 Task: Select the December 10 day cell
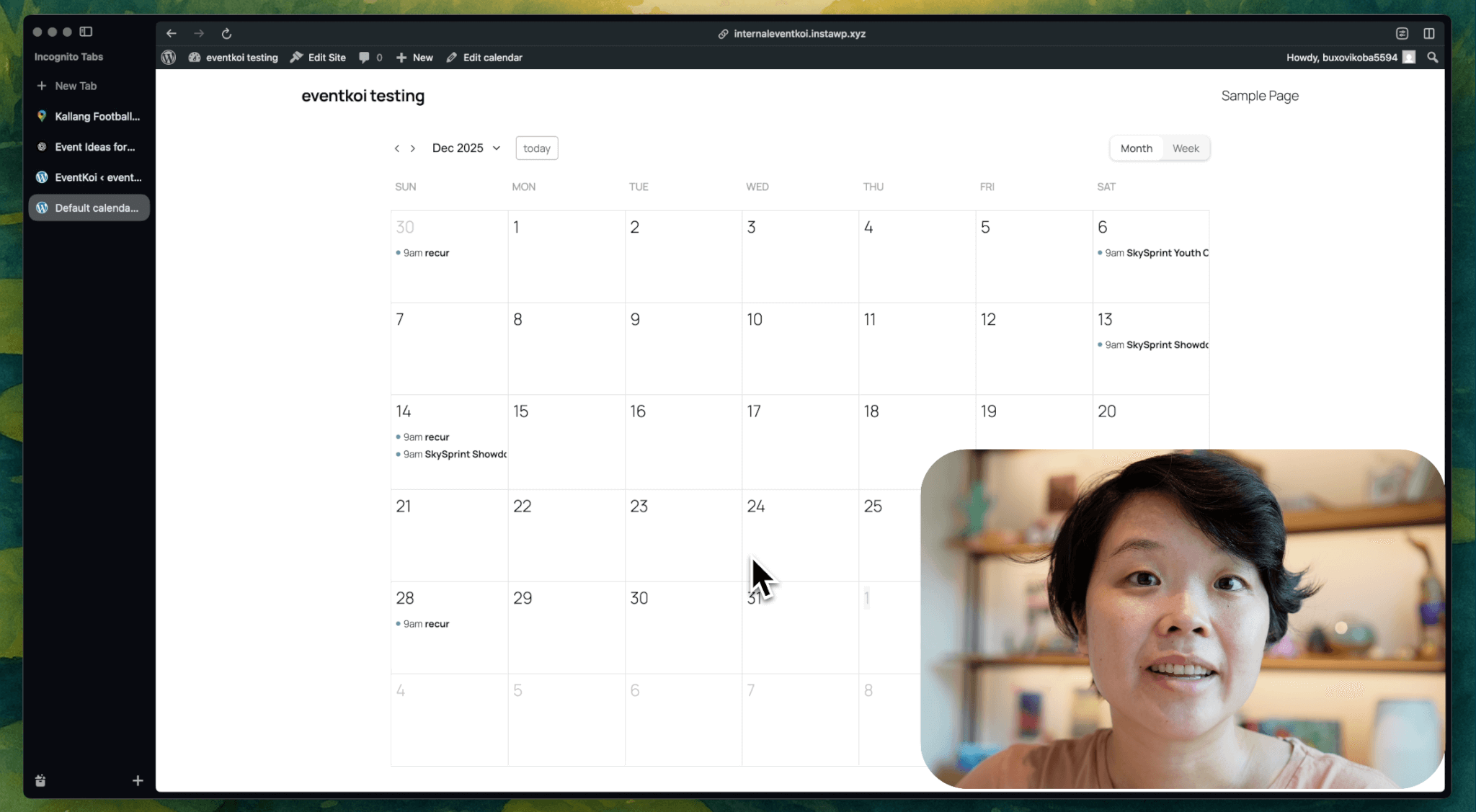pos(800,349)
